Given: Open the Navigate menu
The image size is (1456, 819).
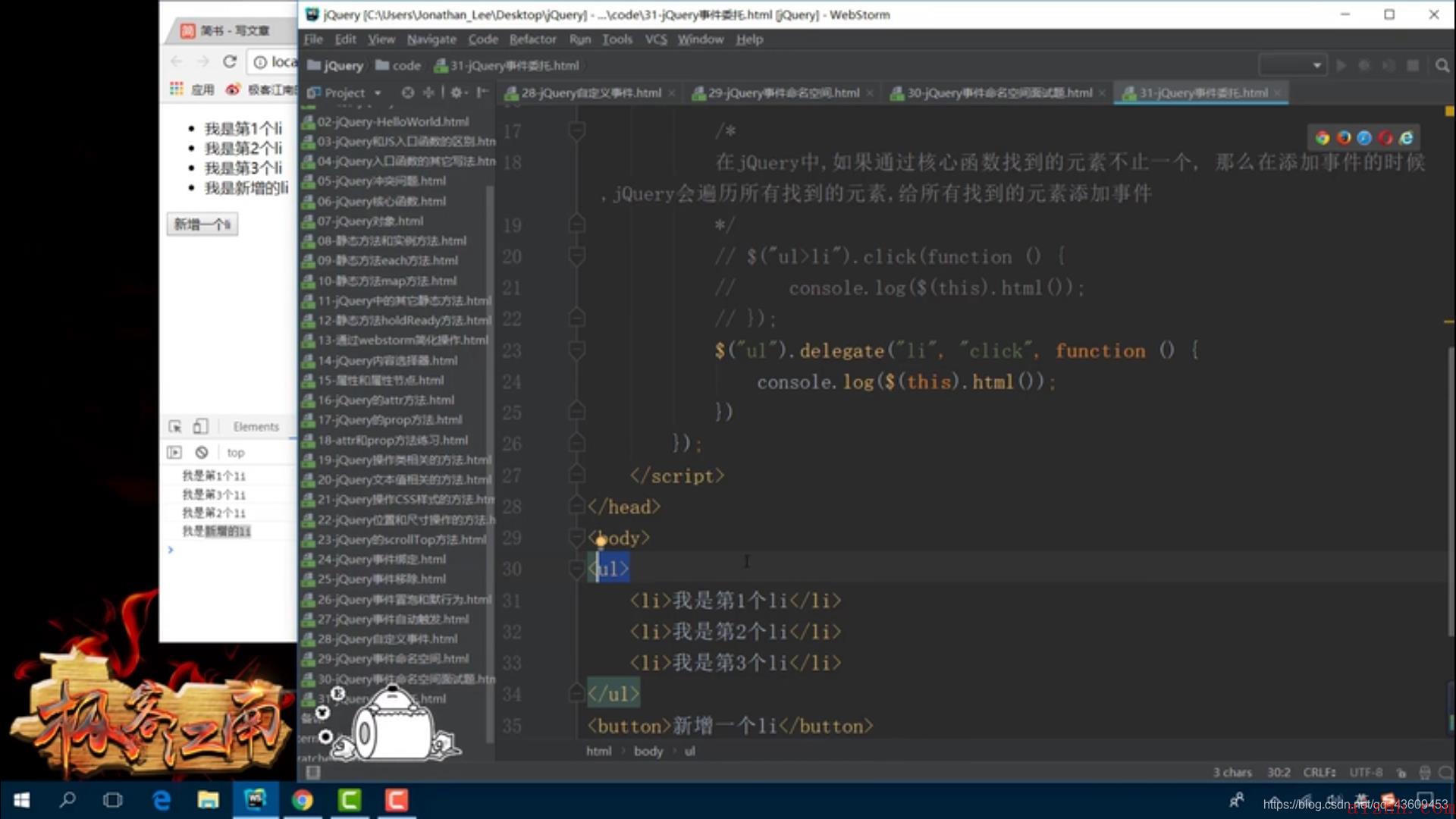Looking at the screenshot, I should point(431,39).
